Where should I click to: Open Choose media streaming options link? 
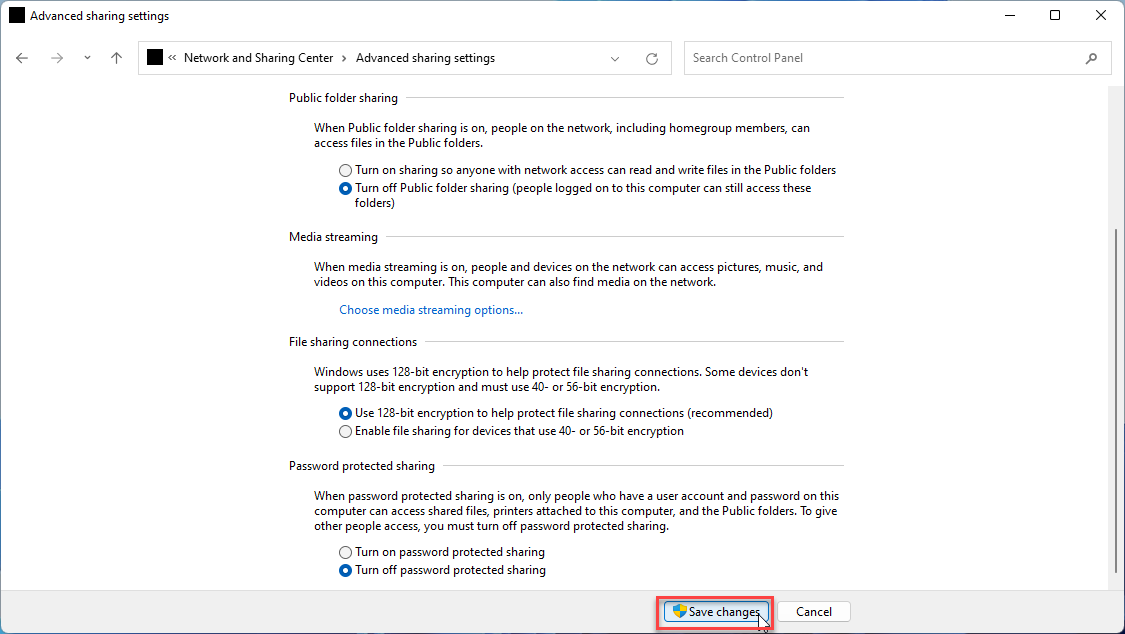430,310
